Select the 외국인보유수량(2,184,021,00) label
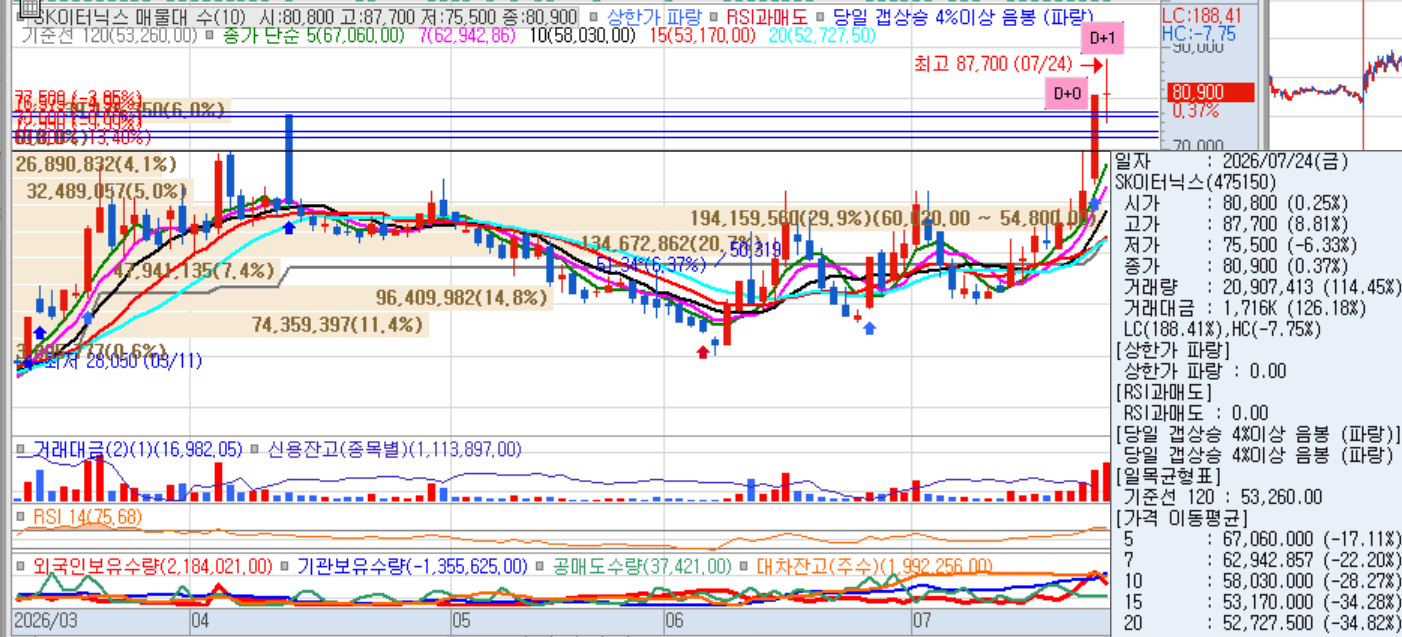 (x=152, y=566)
